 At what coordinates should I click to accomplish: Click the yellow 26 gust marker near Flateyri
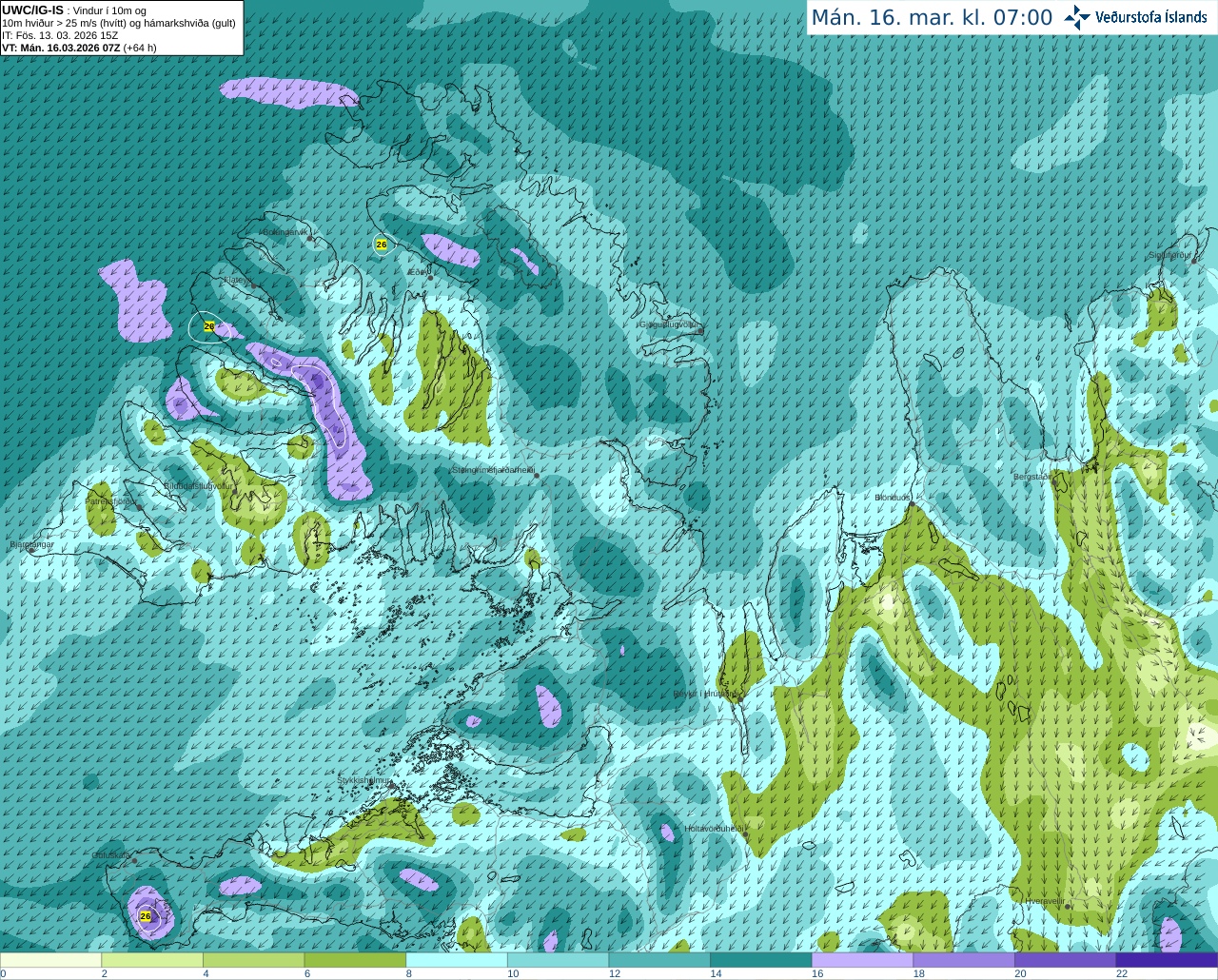tap(209, 326)
